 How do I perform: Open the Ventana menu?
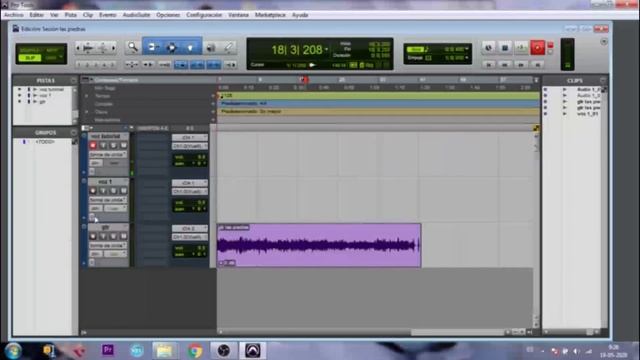tap(238, 15)
